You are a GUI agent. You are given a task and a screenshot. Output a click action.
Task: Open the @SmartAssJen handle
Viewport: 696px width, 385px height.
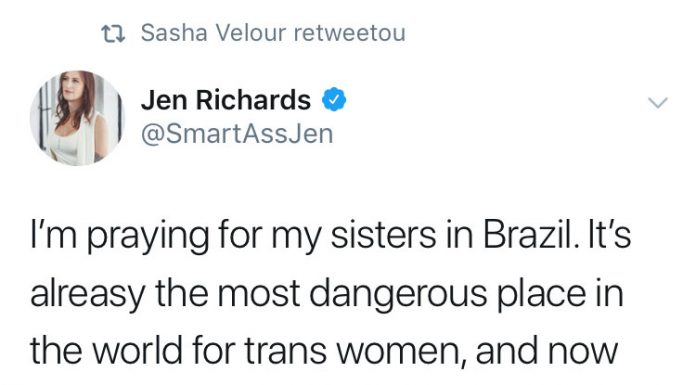(237, 134)
